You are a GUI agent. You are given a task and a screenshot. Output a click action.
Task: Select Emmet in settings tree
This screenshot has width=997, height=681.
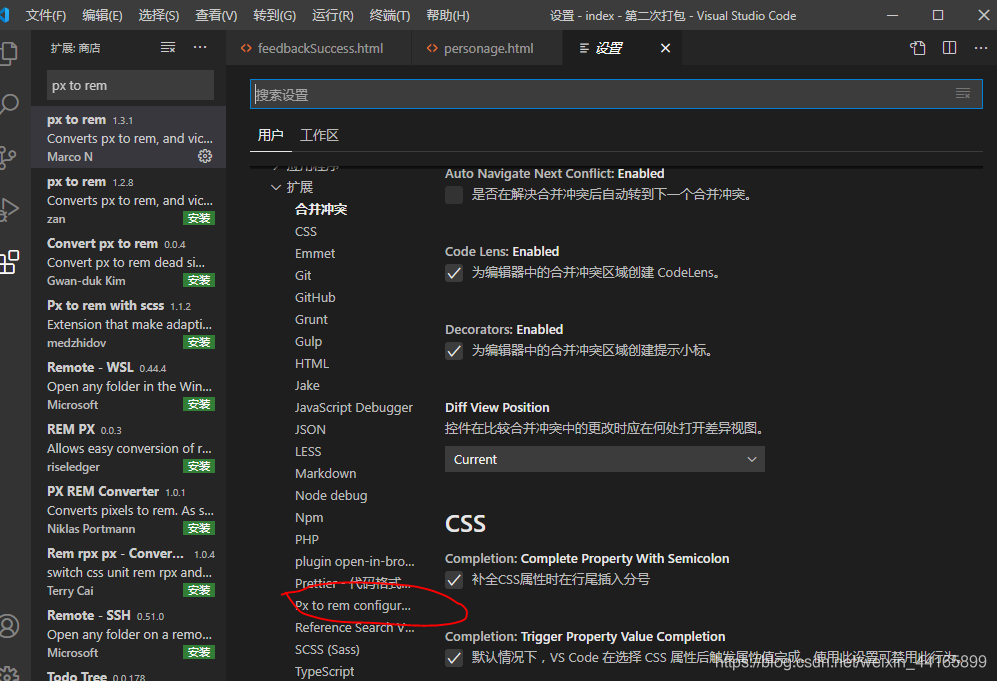point(315,254)
